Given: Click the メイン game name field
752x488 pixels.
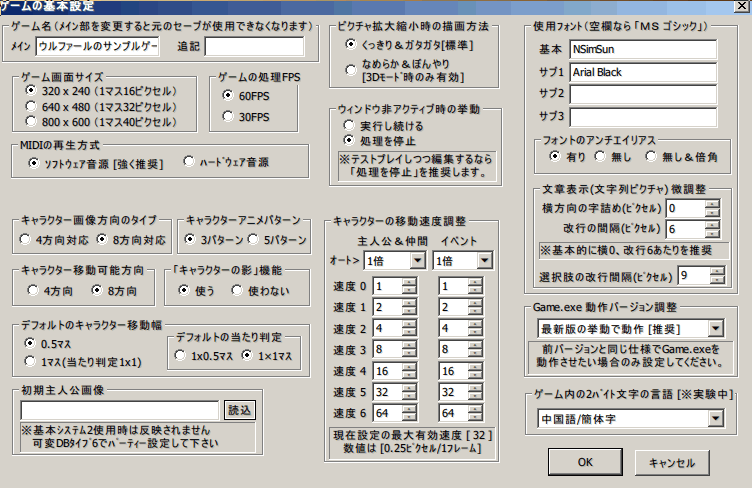Looking at the screenshot, I should pos(97,46).
